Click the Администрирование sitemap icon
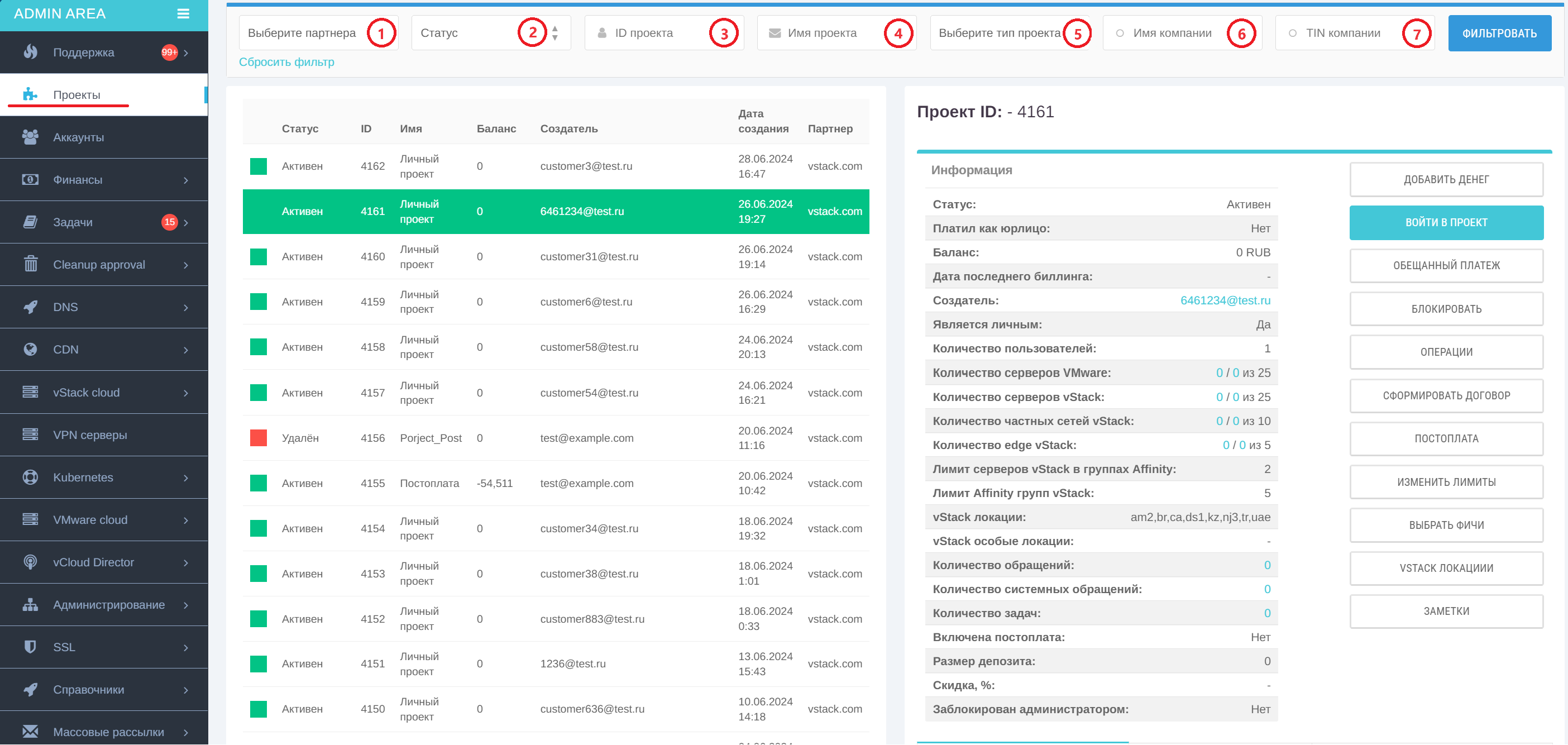 pyautogui.click(x=30, y=604)
